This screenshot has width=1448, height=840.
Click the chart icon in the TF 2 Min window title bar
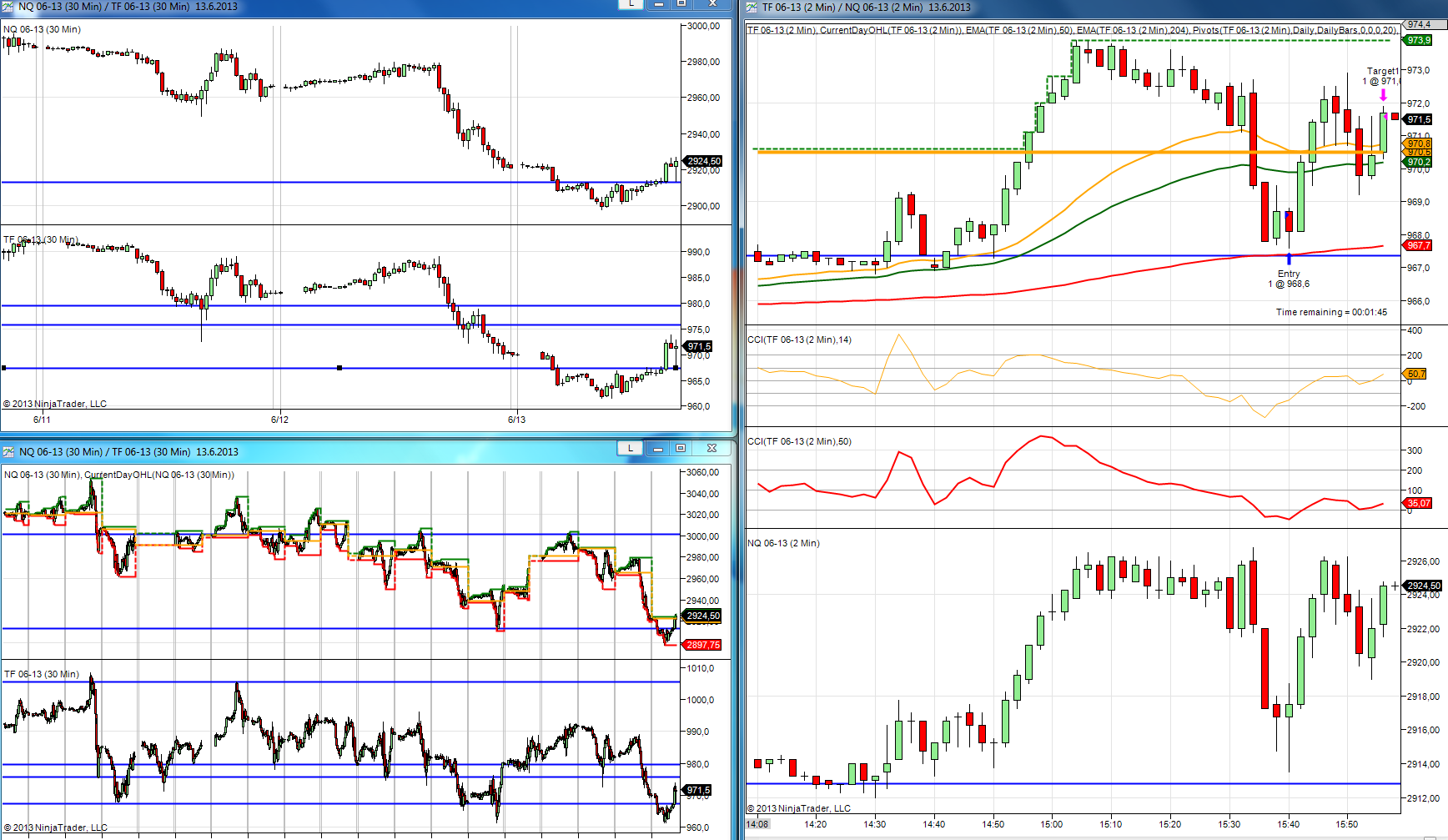[752, 8]
